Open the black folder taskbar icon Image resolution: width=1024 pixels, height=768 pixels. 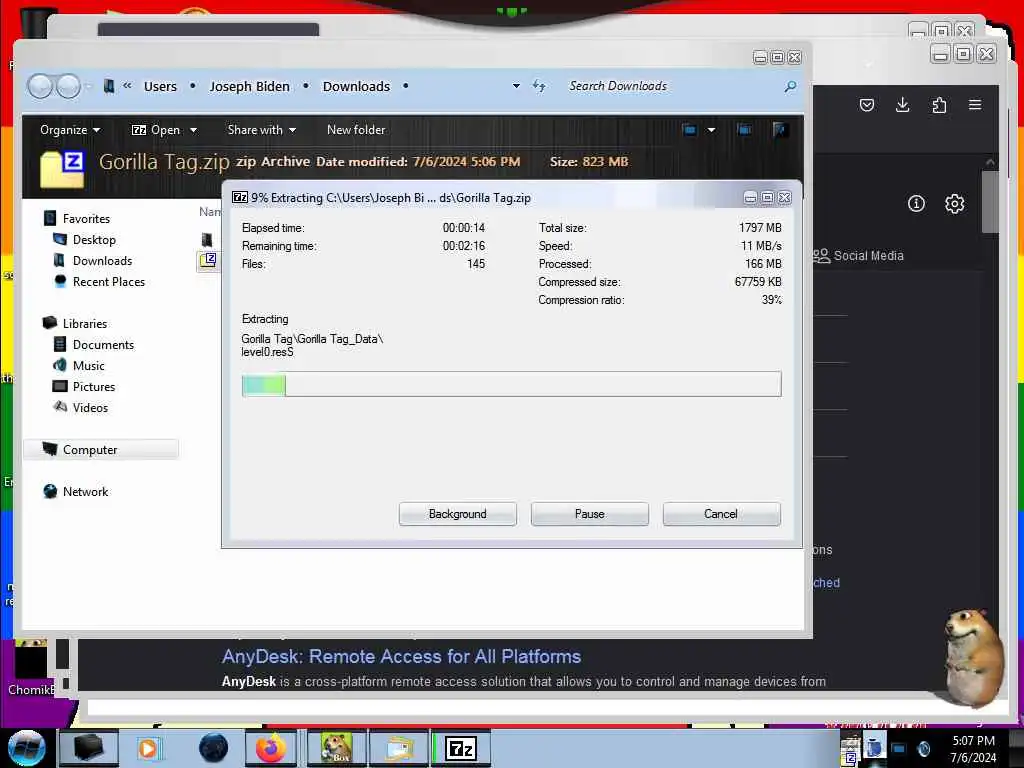tap(88, 748)
